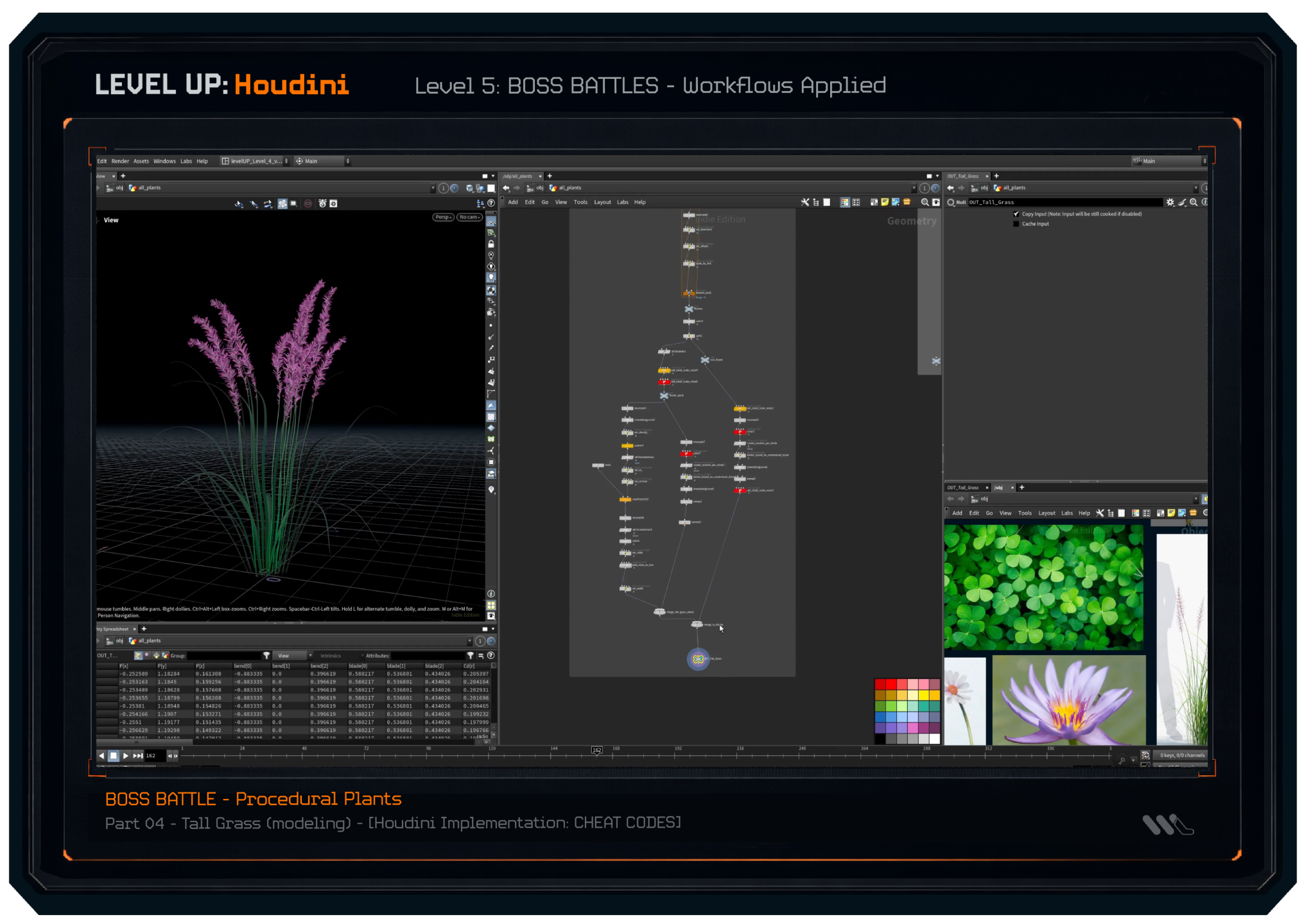Click the background image icon in toolbar

[x=896, y=202]
